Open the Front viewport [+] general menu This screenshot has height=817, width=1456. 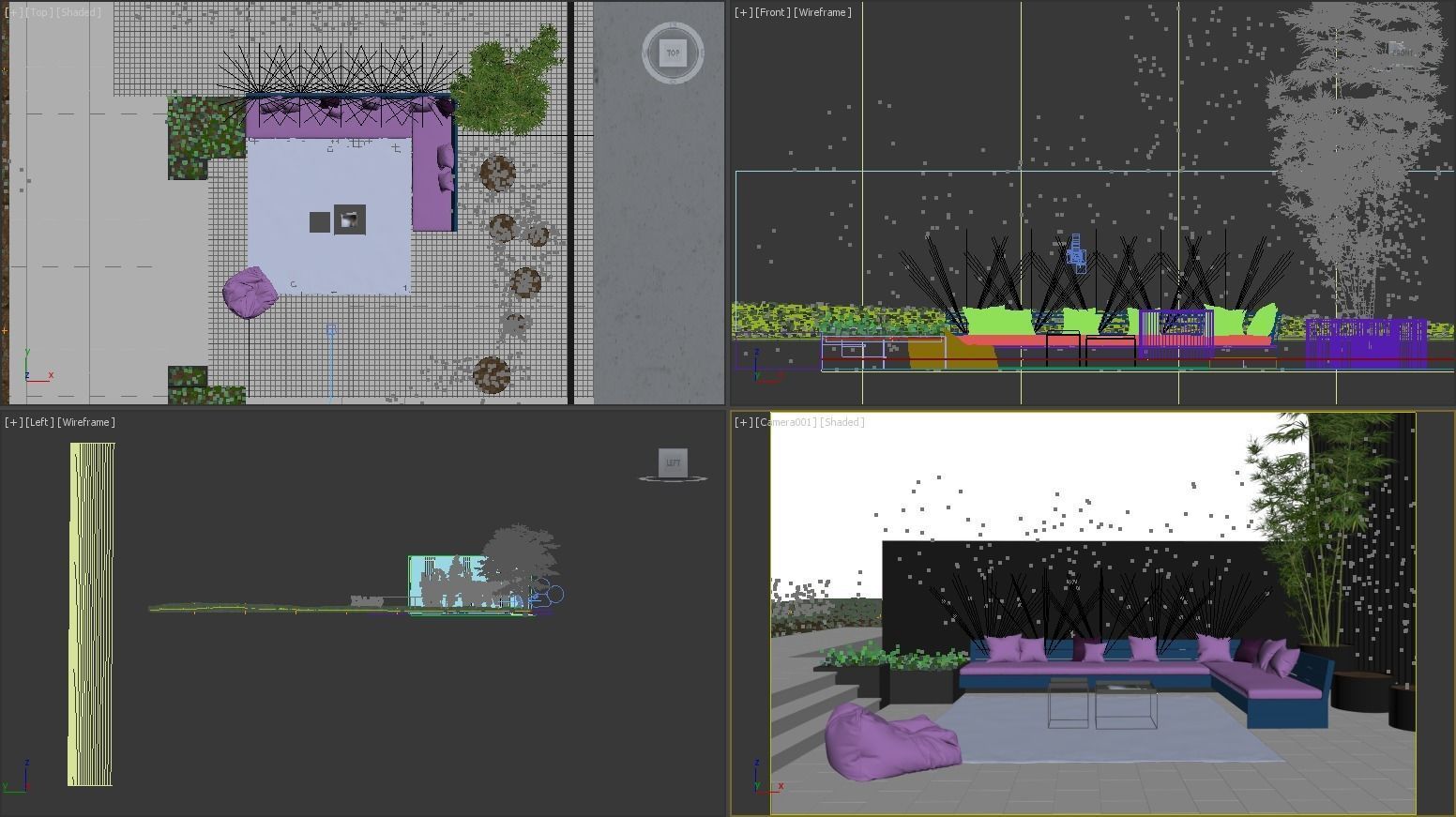[x=743, y=12]
